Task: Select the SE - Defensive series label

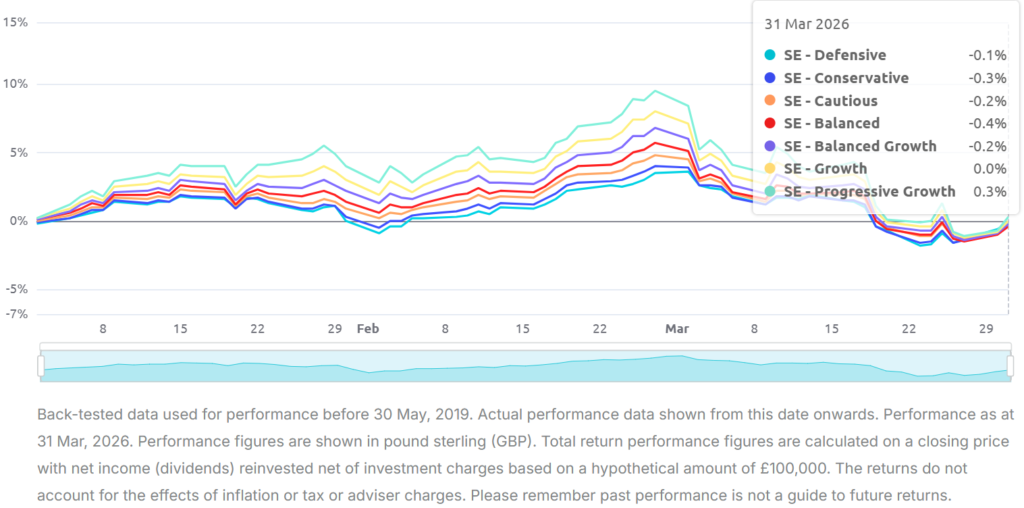Action: click(x=834, y=56)
